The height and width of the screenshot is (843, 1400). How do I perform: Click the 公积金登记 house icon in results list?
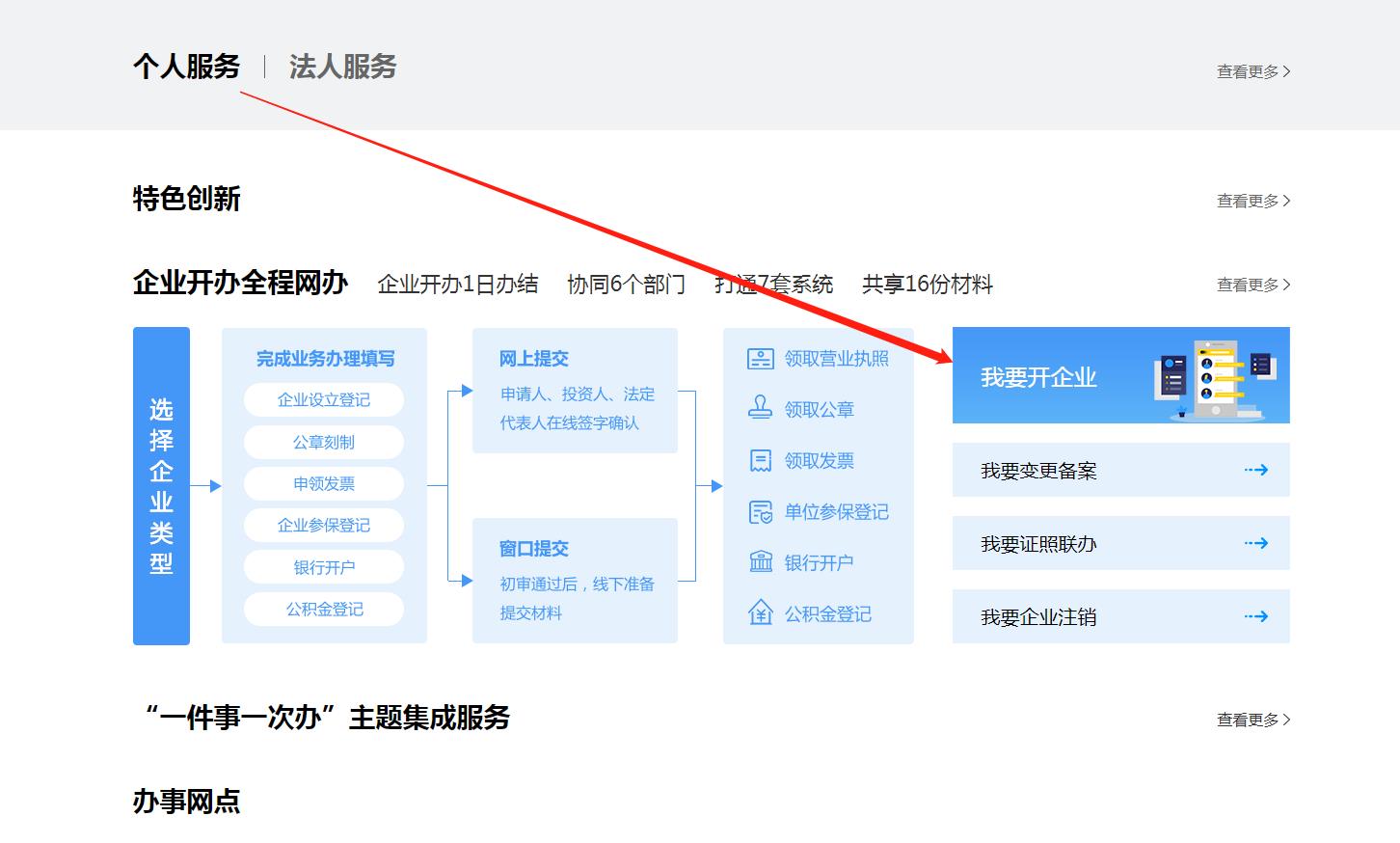pyautogui.click(x=761, y=612)
